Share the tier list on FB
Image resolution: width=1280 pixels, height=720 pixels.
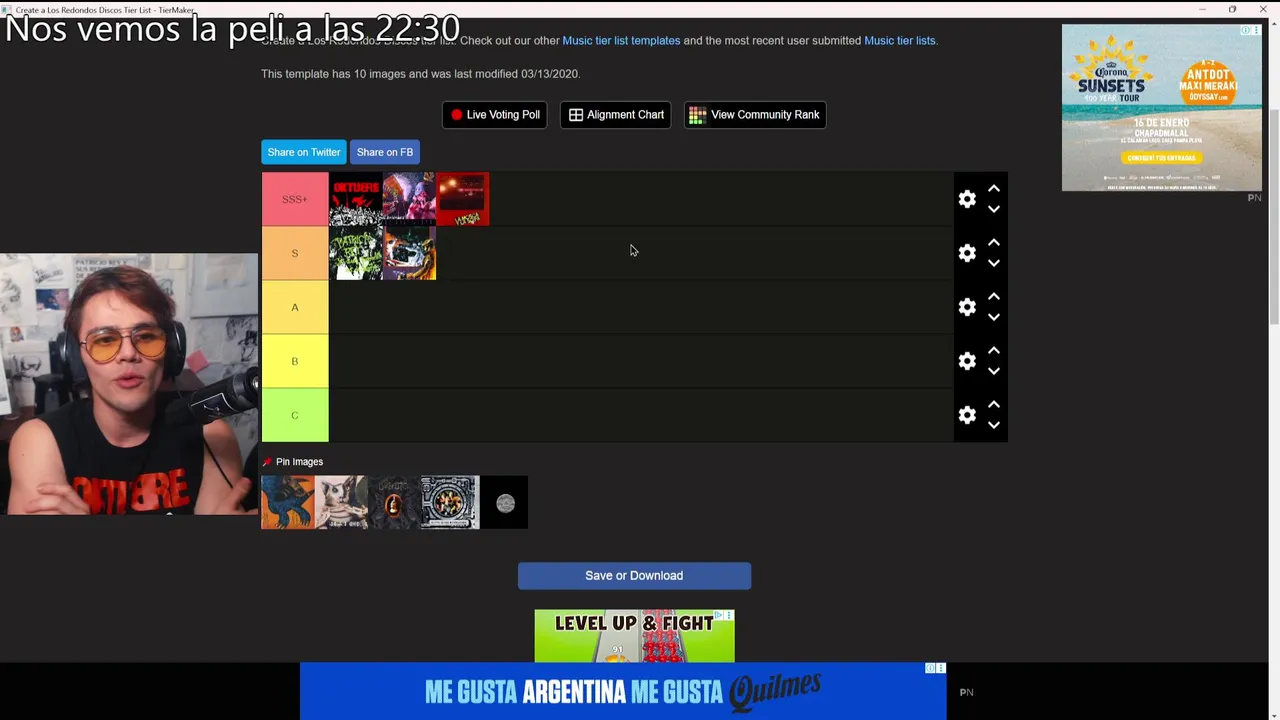coord(385,152)
